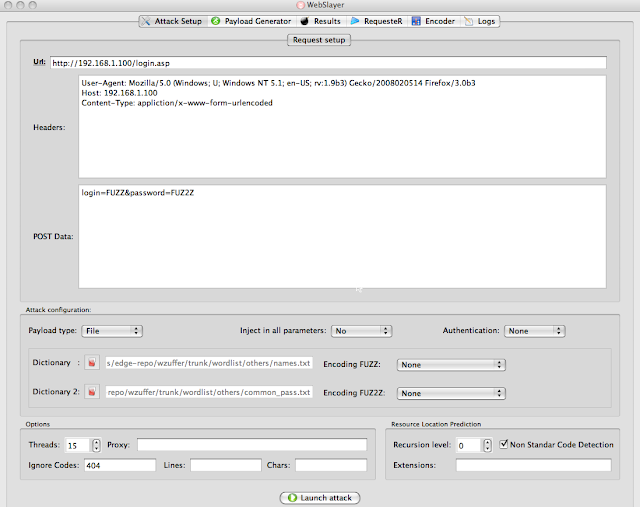The width and height of the screenshot is (640, 507).
Task: Click the User-Agent header line
Action: click(278, 83)
